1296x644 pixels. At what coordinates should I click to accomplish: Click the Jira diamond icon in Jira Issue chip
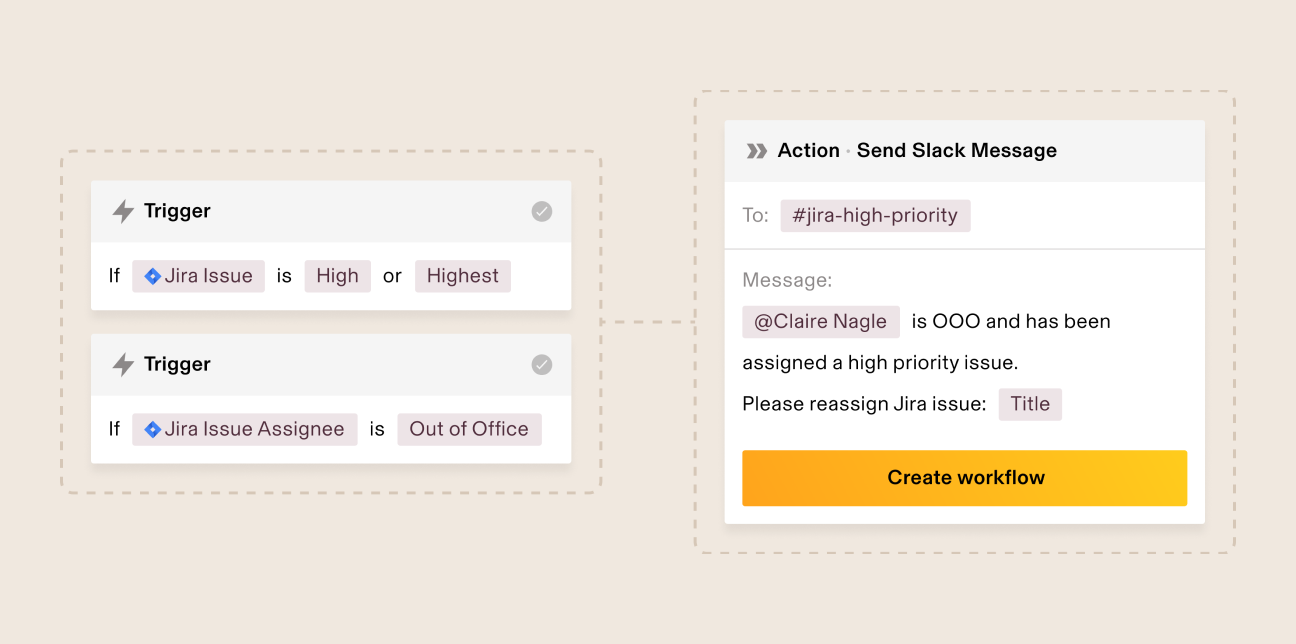pos(153,277)
